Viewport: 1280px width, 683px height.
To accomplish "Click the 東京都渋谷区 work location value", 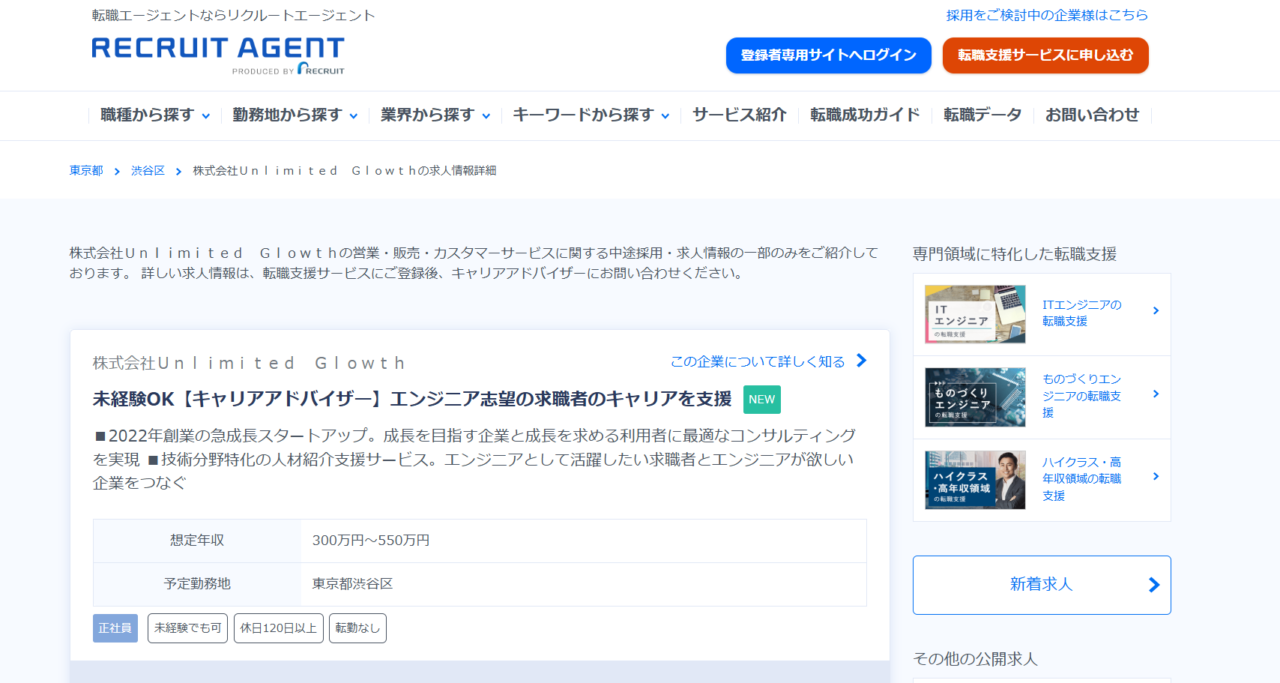I will pos(353,584).
